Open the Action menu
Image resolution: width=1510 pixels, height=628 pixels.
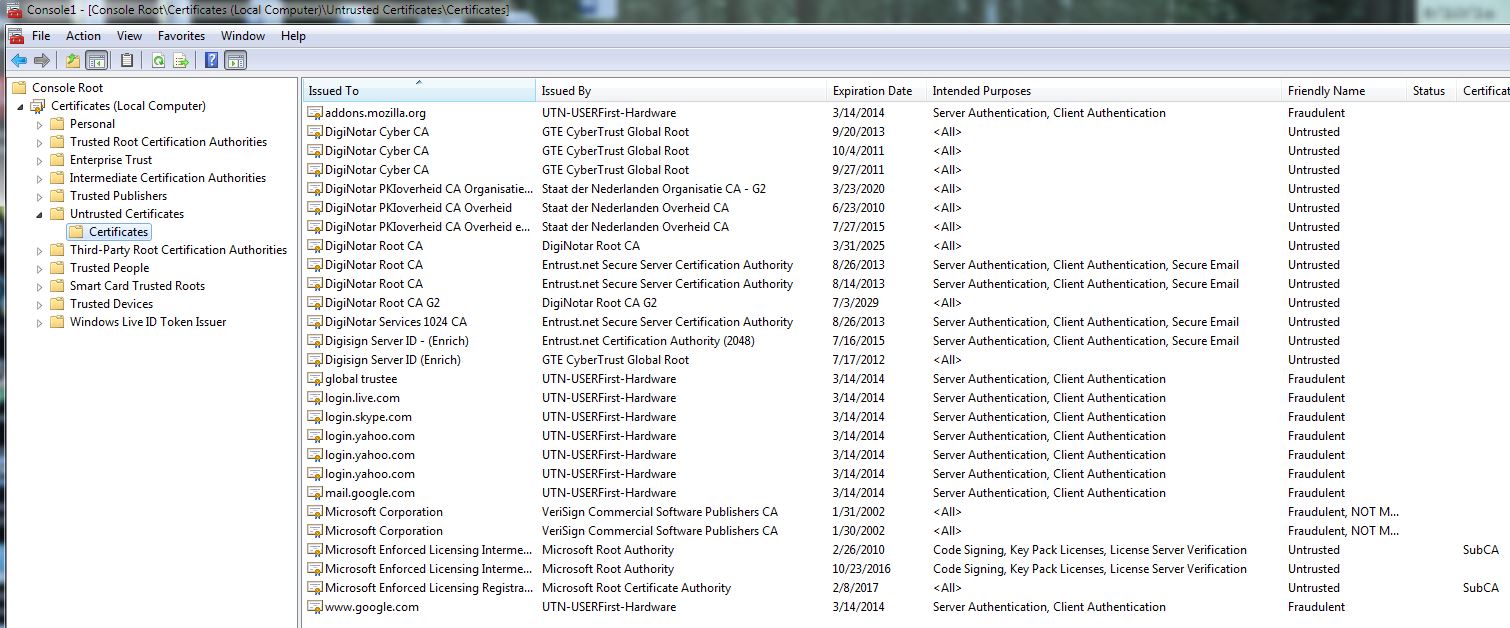coord(84,36)
